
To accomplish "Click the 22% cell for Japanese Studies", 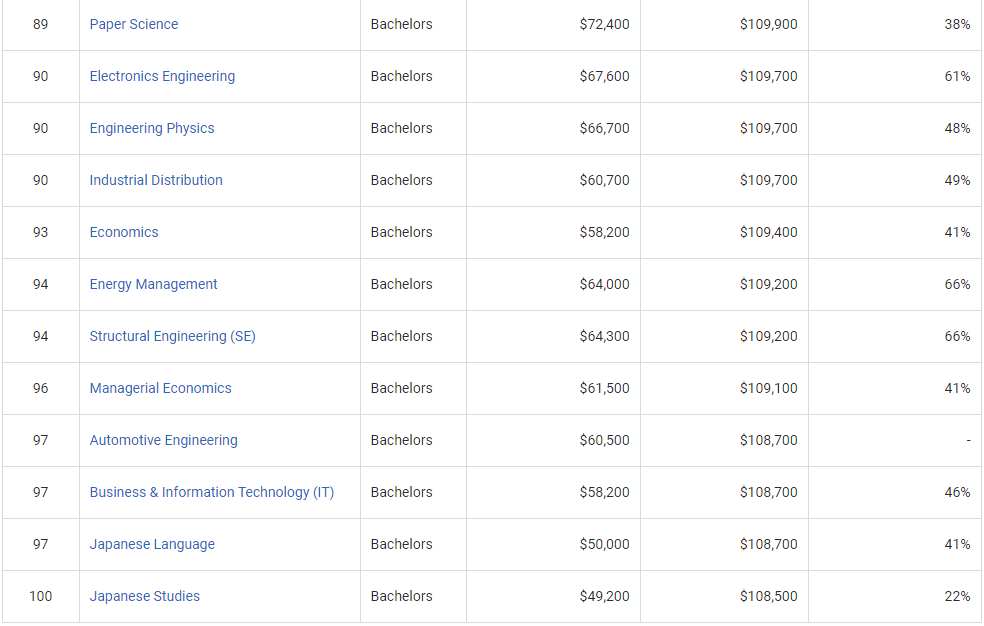I will click(957, 596).
